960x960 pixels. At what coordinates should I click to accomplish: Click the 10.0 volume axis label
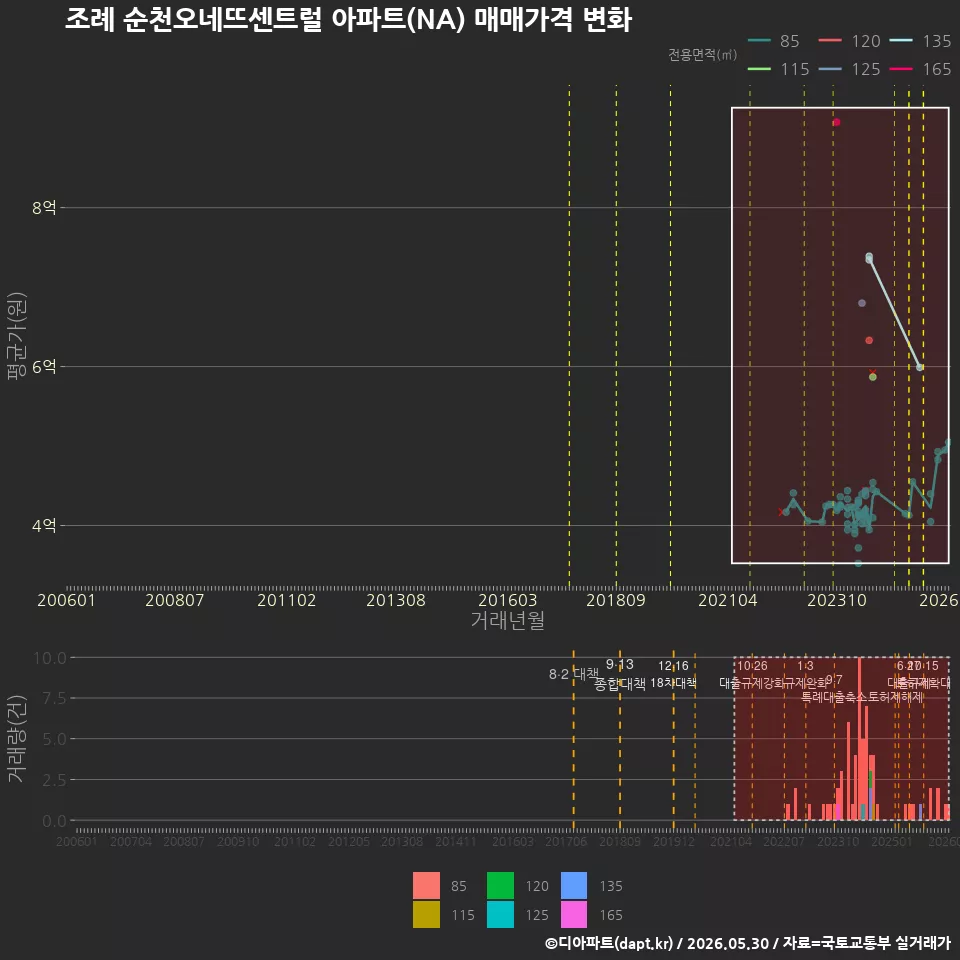pyautogui.click(x=50, y=658)
